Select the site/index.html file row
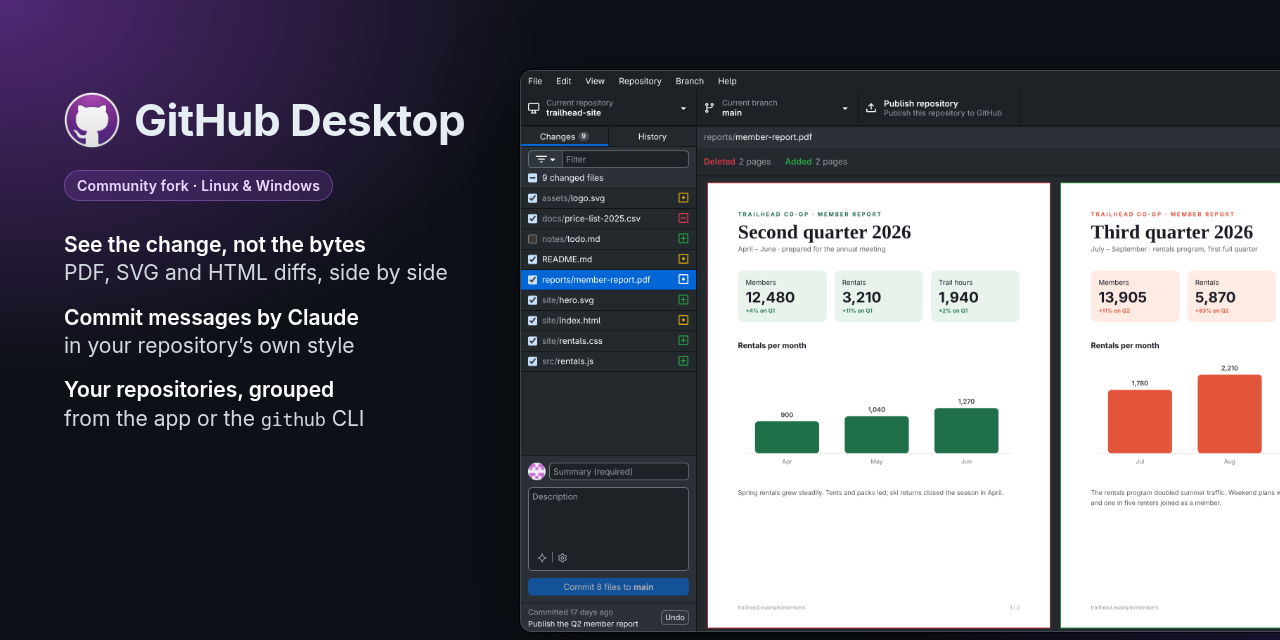 pos(608,320)
